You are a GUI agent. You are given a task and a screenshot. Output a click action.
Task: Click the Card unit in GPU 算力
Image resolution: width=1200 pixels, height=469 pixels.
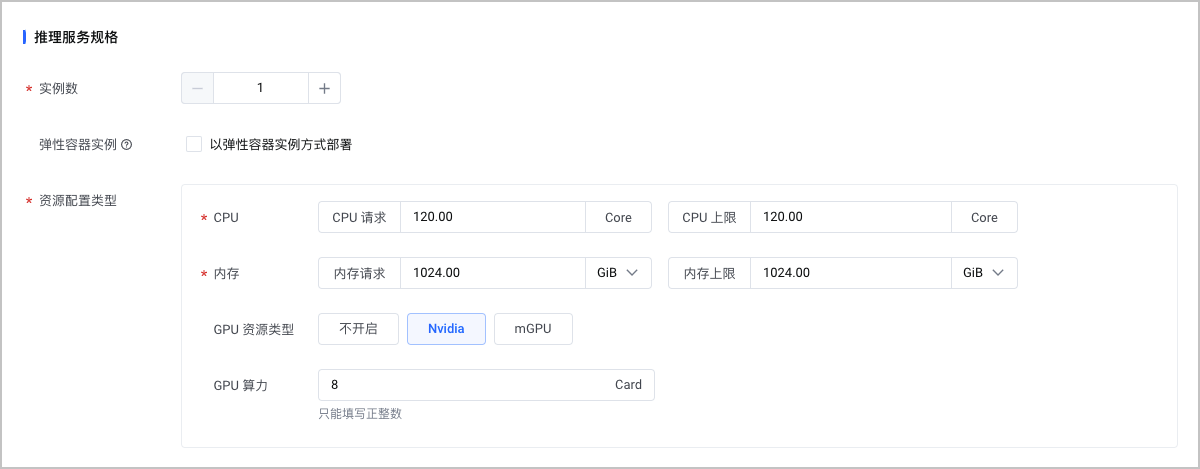tap(628, 385)
